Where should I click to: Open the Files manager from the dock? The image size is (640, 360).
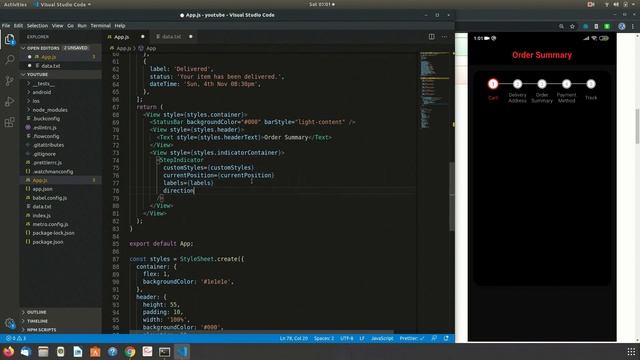click(x=43, y=351)
